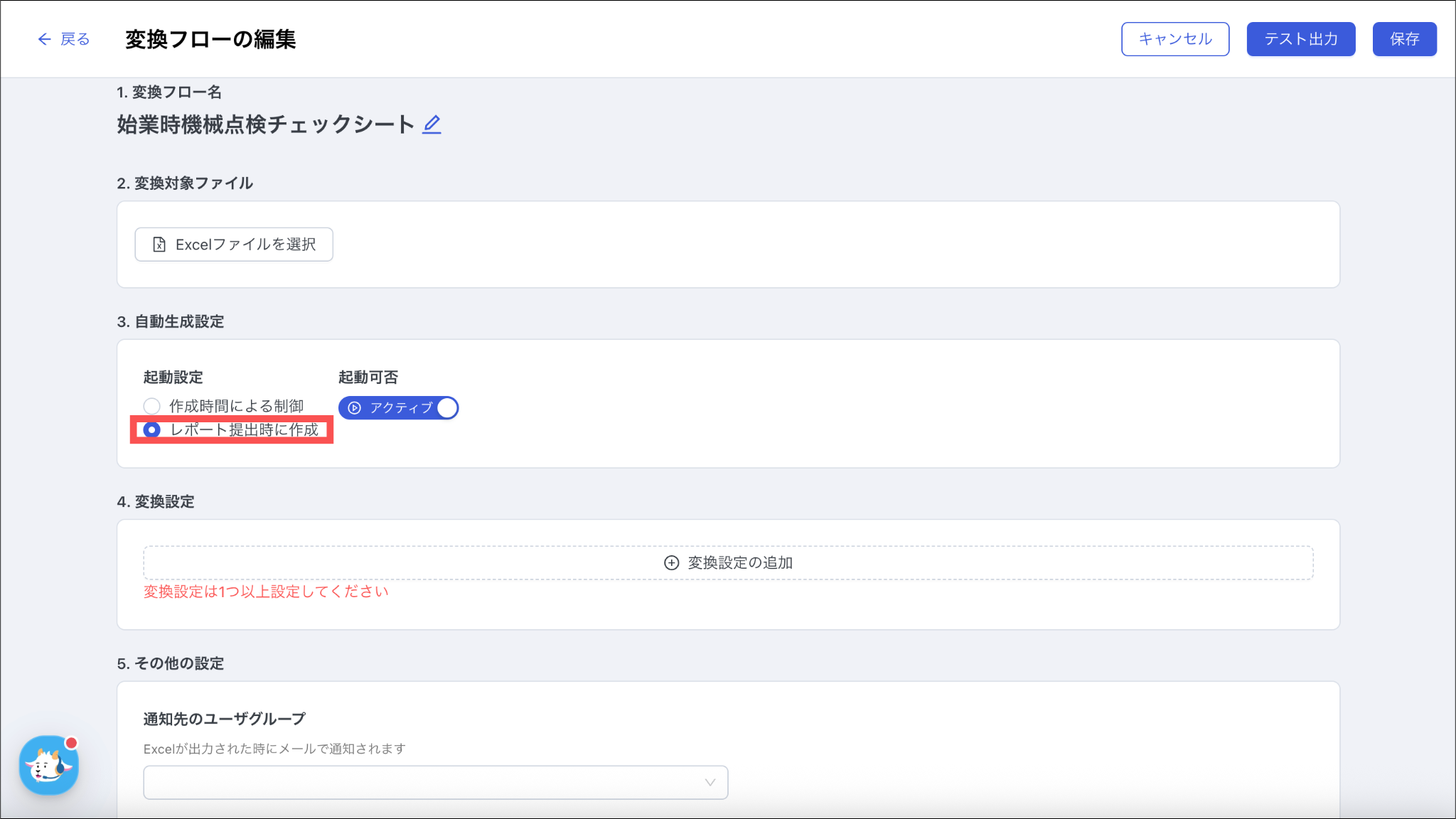Click the flow name 始業時機械点検チェックシート
Viewport: 1456px width, 819px height.
coord(265,124)
